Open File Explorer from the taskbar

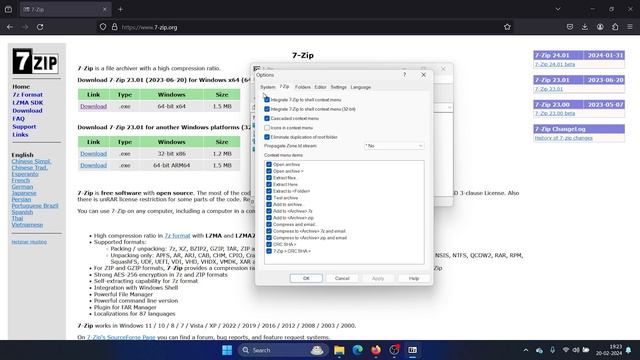(339, 350)
